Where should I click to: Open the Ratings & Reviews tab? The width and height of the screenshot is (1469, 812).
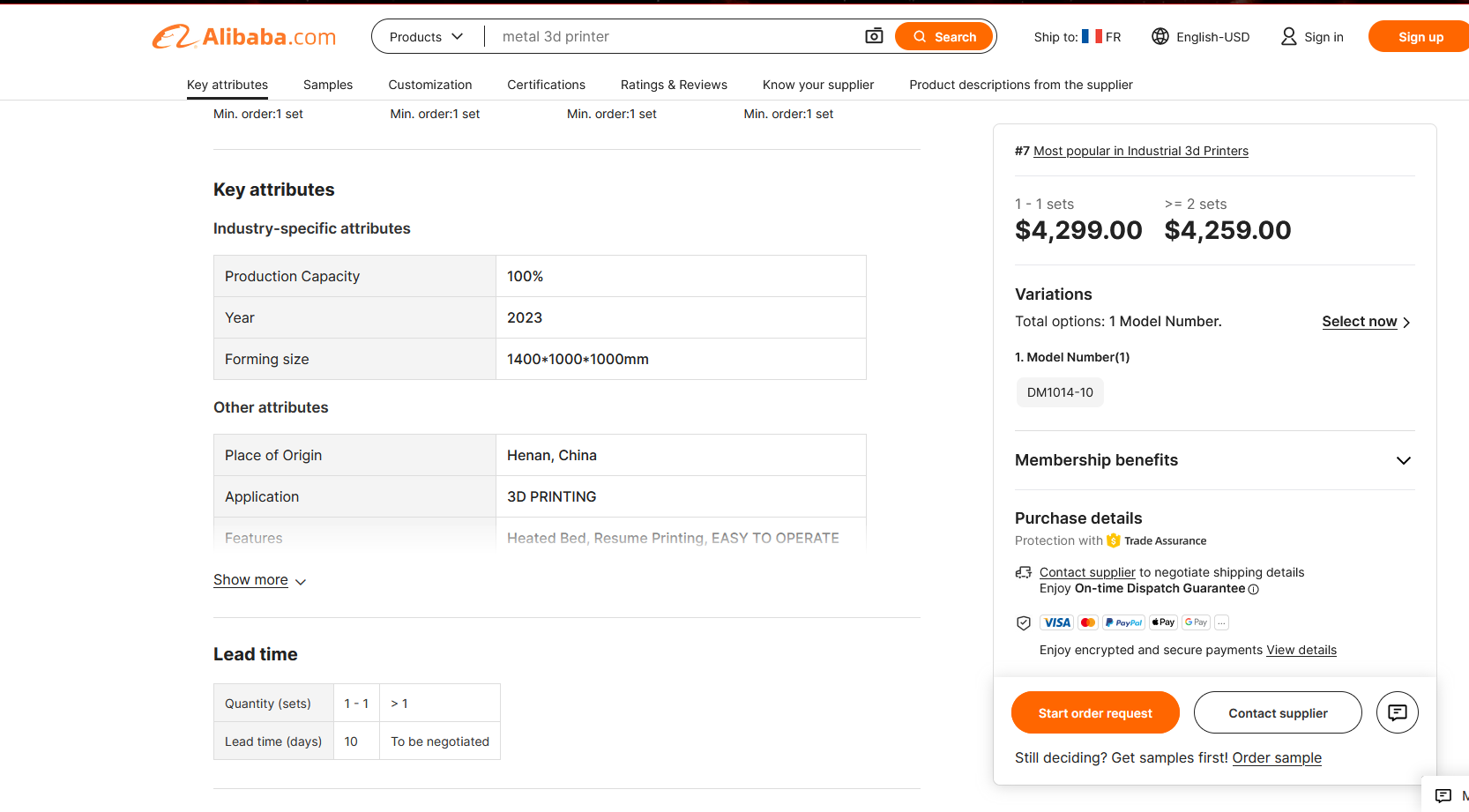[674, 85]
